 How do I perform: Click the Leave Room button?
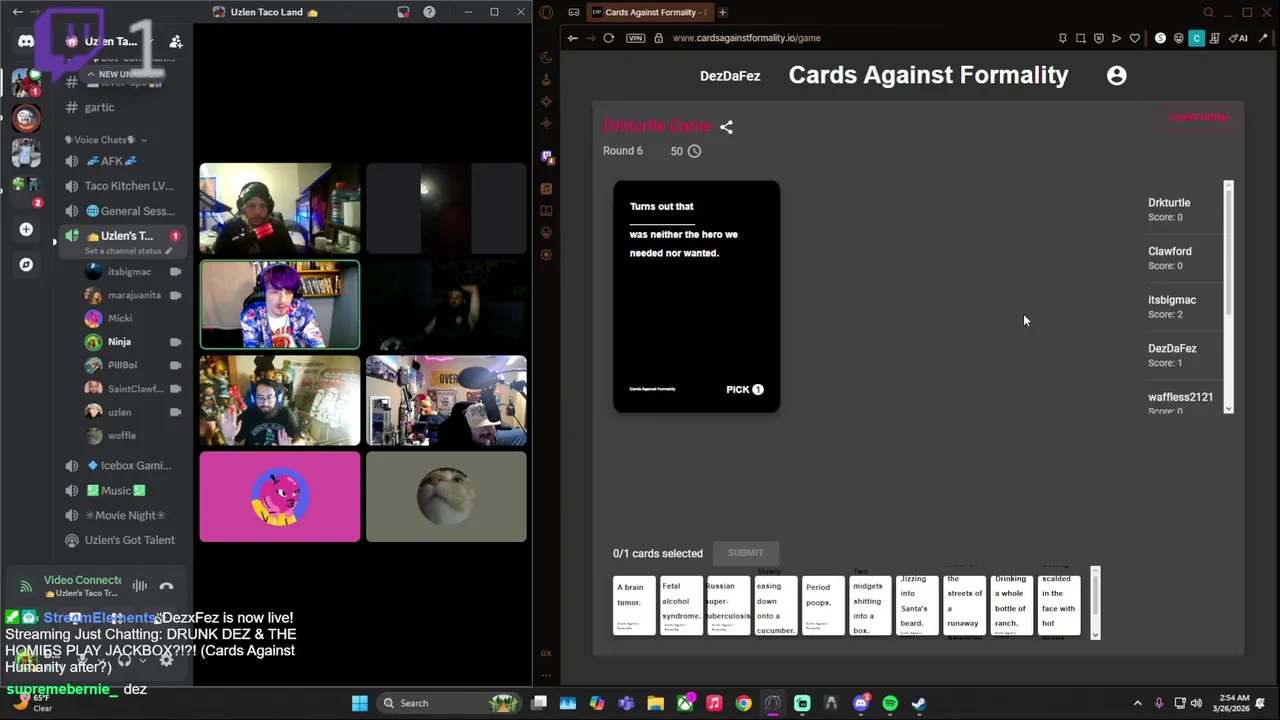[x=1199, y=117]
